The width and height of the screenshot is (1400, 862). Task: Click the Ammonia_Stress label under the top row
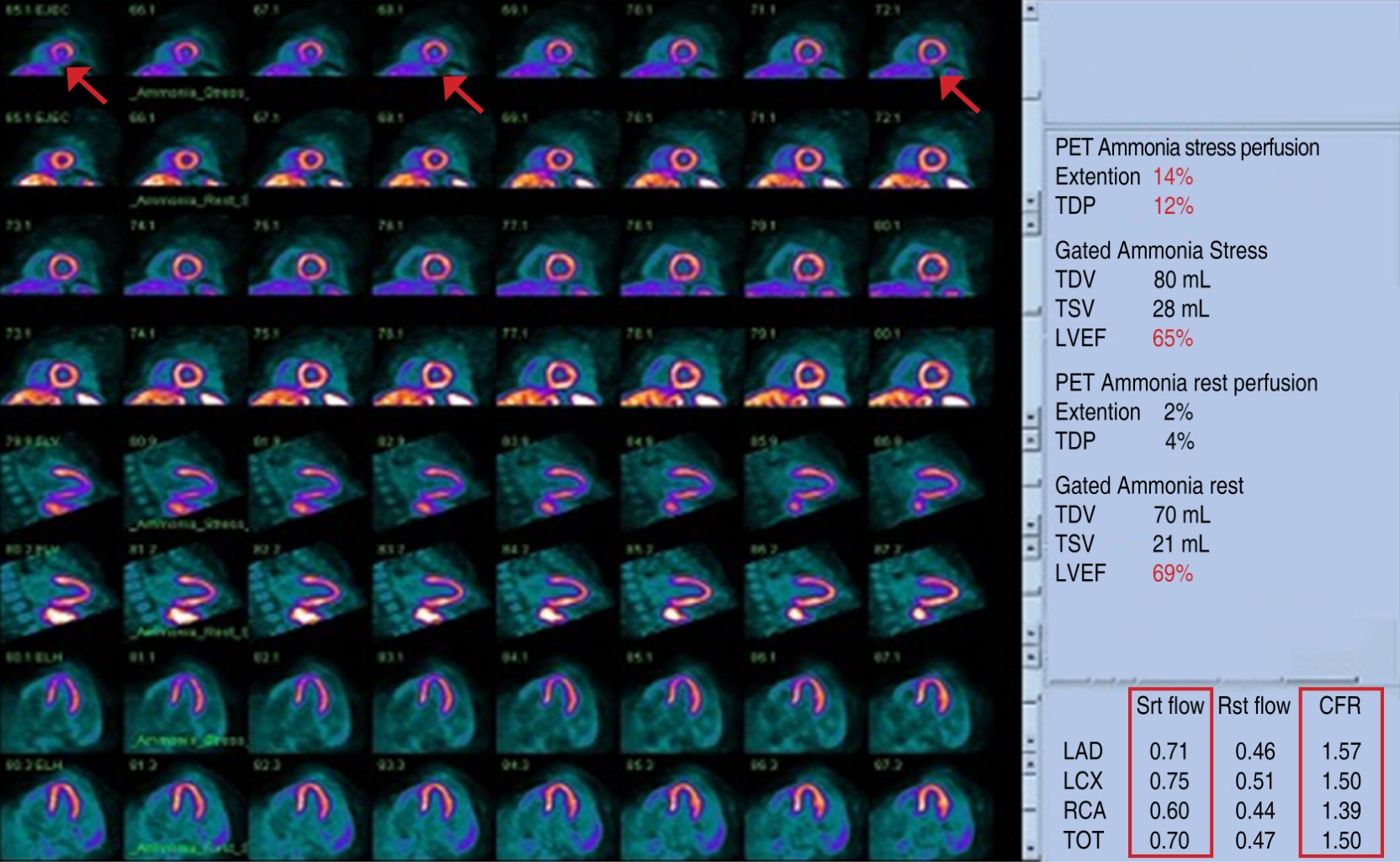pos(188,93)
